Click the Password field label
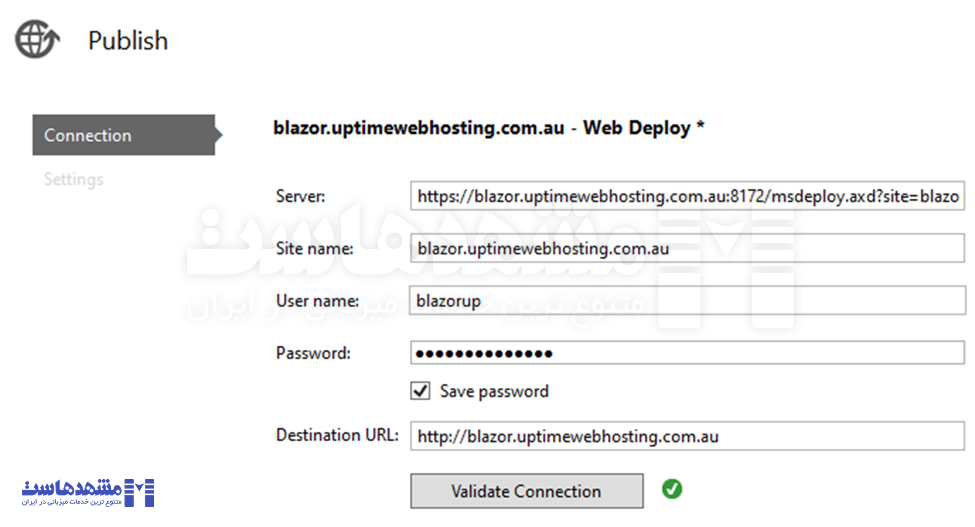This screenshot has height=527, width=975. (313, 353)
